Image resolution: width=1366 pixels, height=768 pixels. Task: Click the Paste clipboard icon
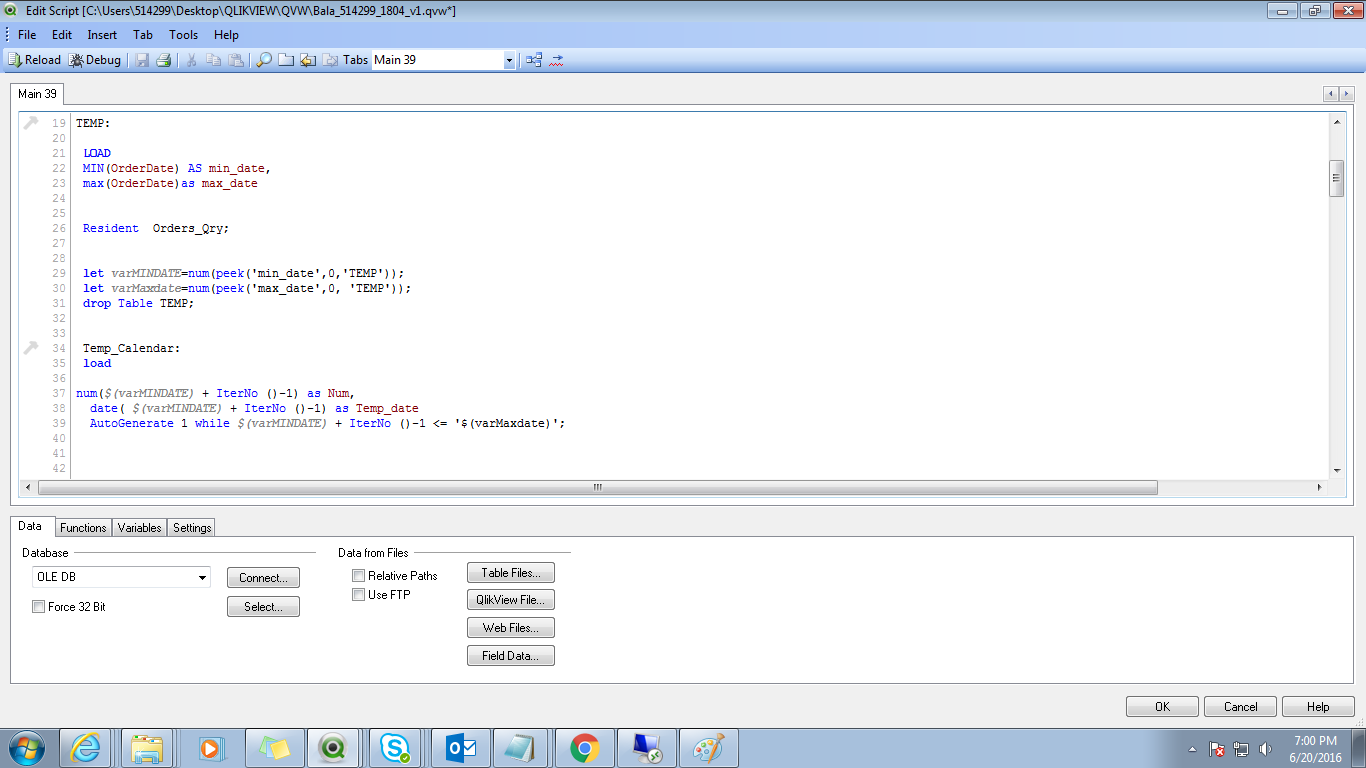(x=236, y=60)
